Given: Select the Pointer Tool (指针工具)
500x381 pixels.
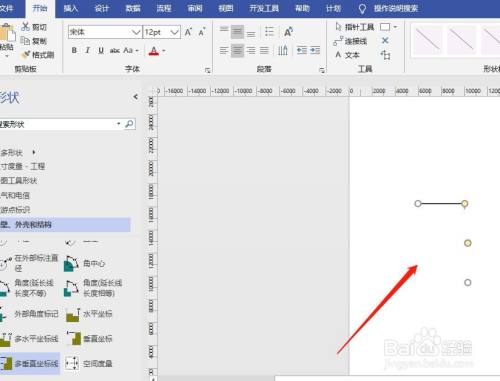Looking at the screenshot, I should pos(355,27).
